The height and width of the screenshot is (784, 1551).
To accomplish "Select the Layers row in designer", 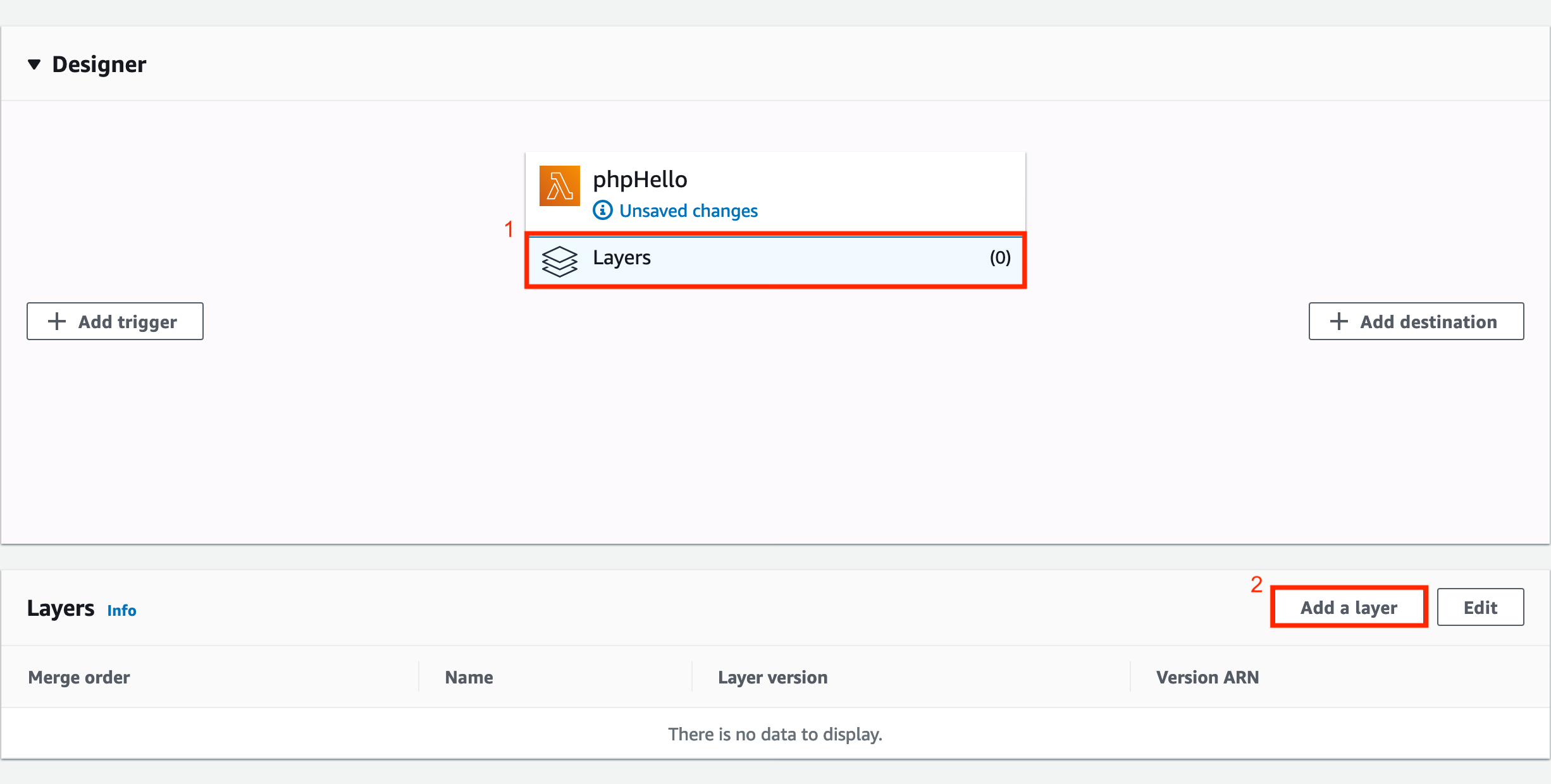I will point(774,259).
